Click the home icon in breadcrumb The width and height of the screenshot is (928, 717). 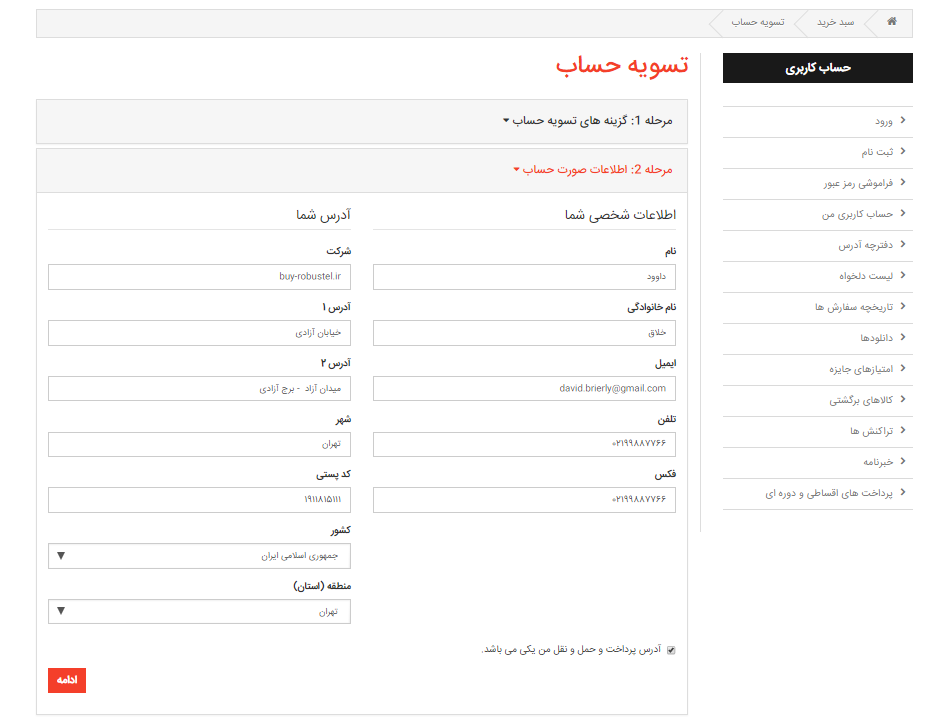pos(892,22)
